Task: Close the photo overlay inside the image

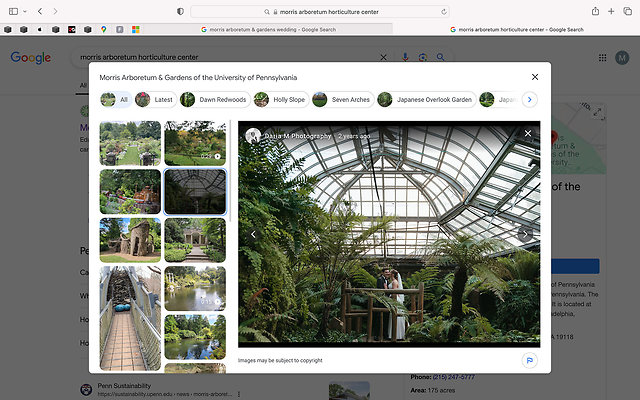Action: (x=528, y=133)
